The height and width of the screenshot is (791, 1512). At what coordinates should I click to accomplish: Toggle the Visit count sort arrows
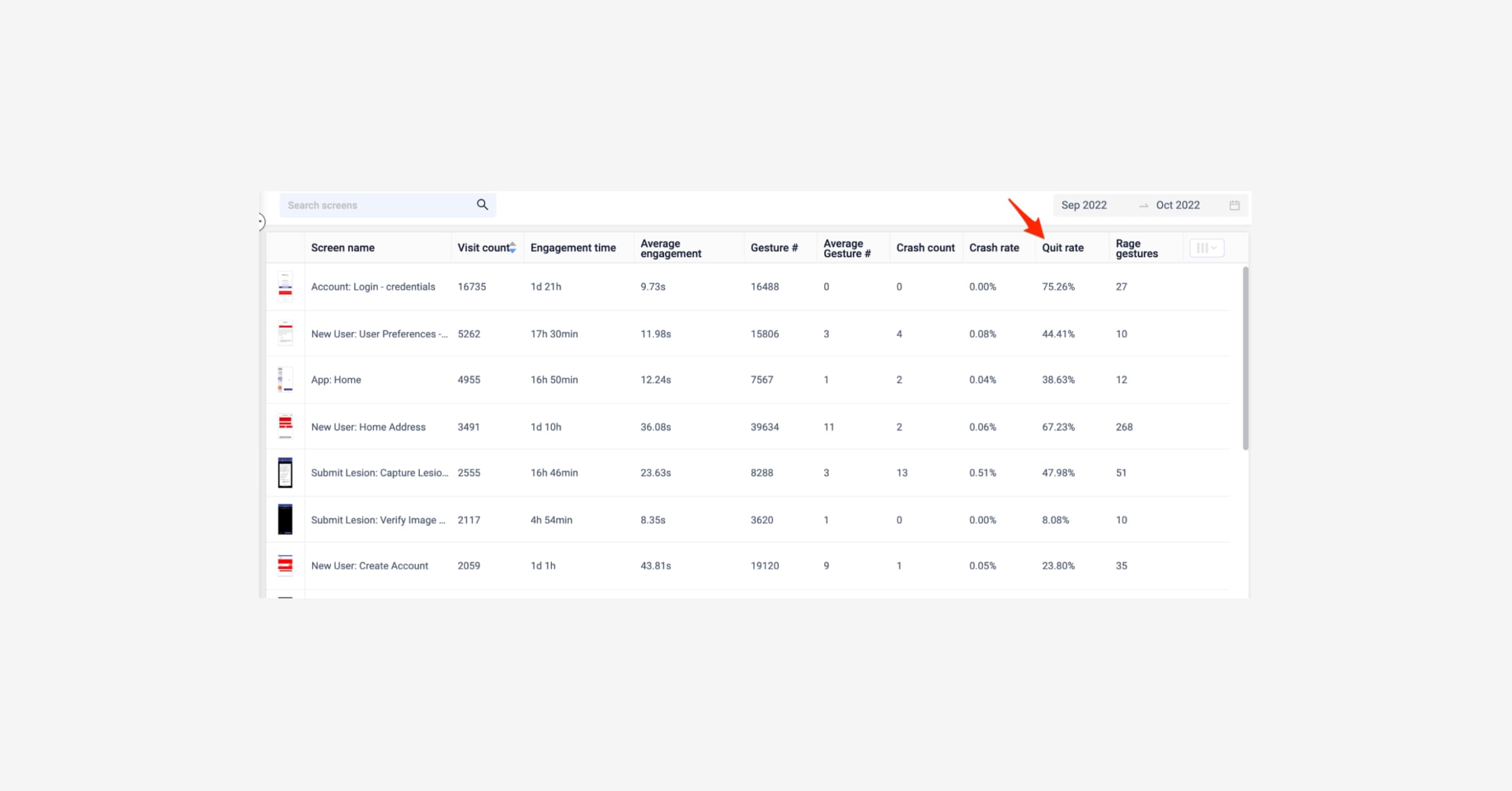(x=513, y=247)
